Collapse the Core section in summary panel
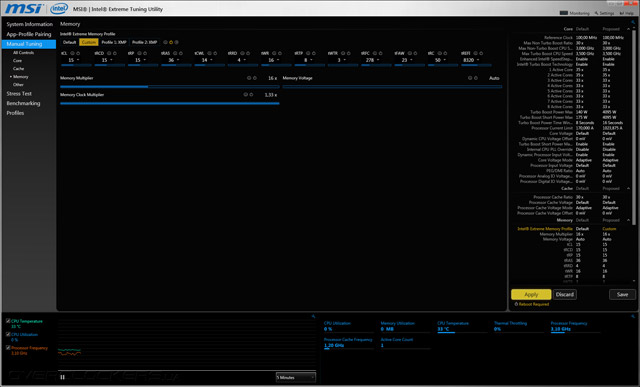Image resolution: width=640 pixels, height=387 pixels. click(628, 29)
